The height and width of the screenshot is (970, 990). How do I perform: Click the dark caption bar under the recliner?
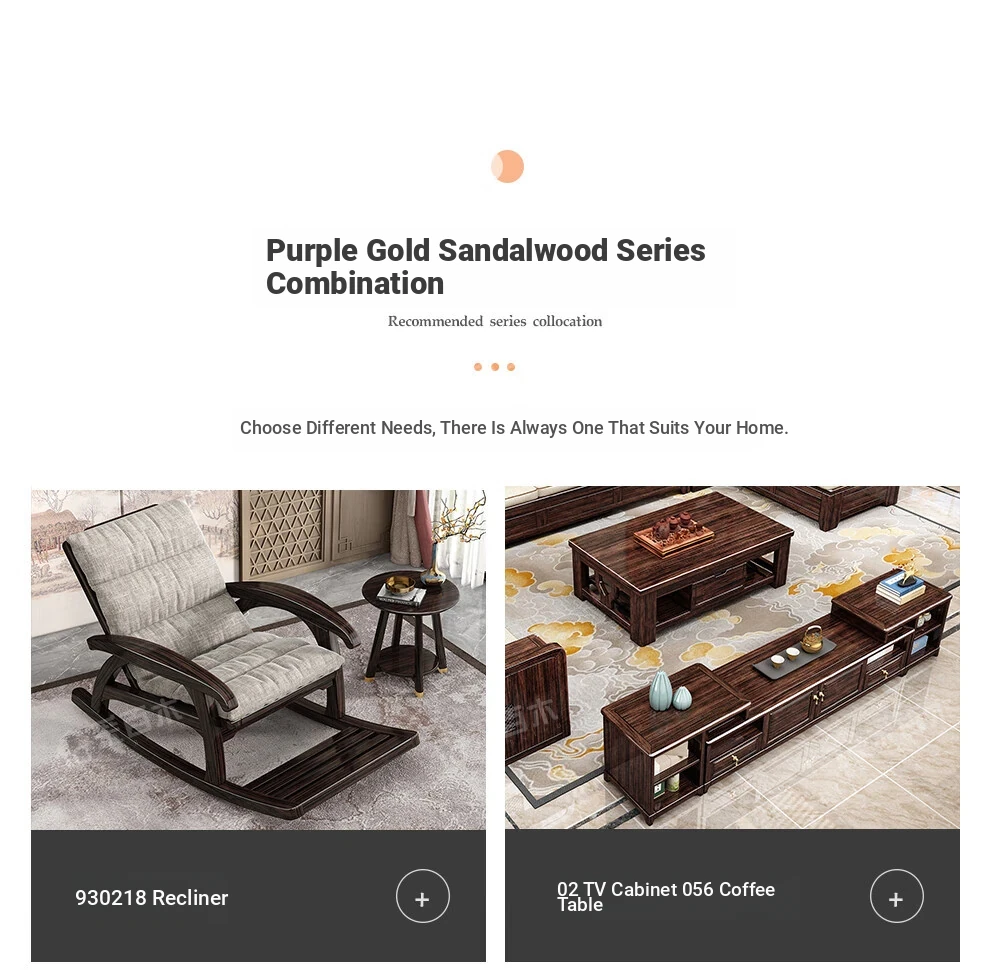tap(258, 896)
